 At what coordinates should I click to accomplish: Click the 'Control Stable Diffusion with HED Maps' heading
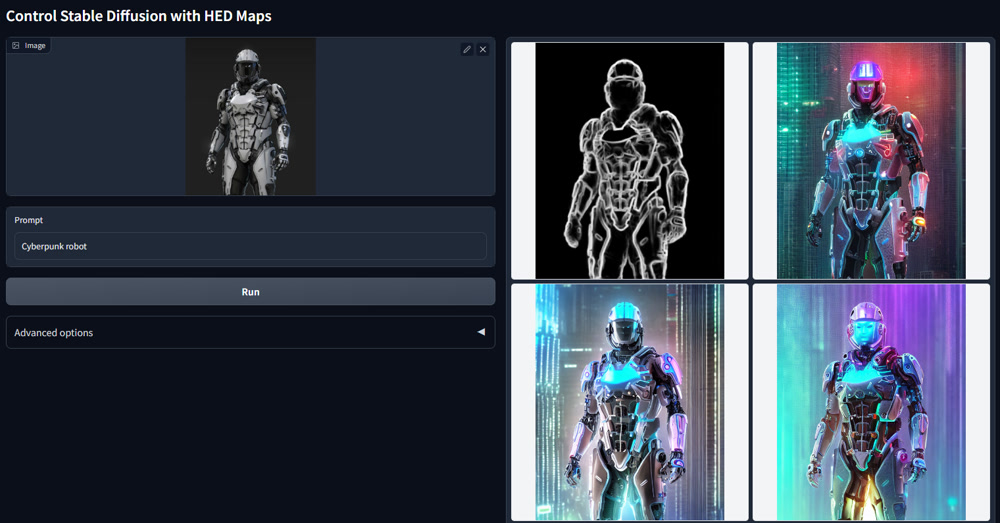[x=139, y=16]
